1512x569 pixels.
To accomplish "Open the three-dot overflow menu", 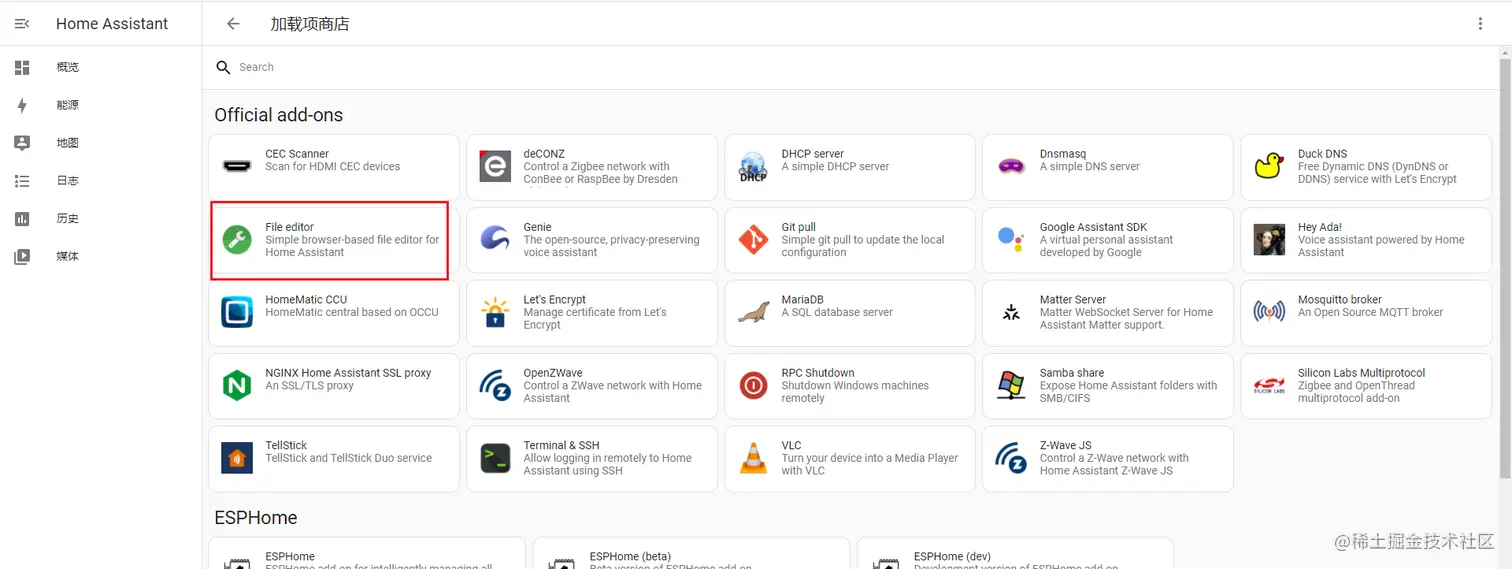I will coord(1481,24).
